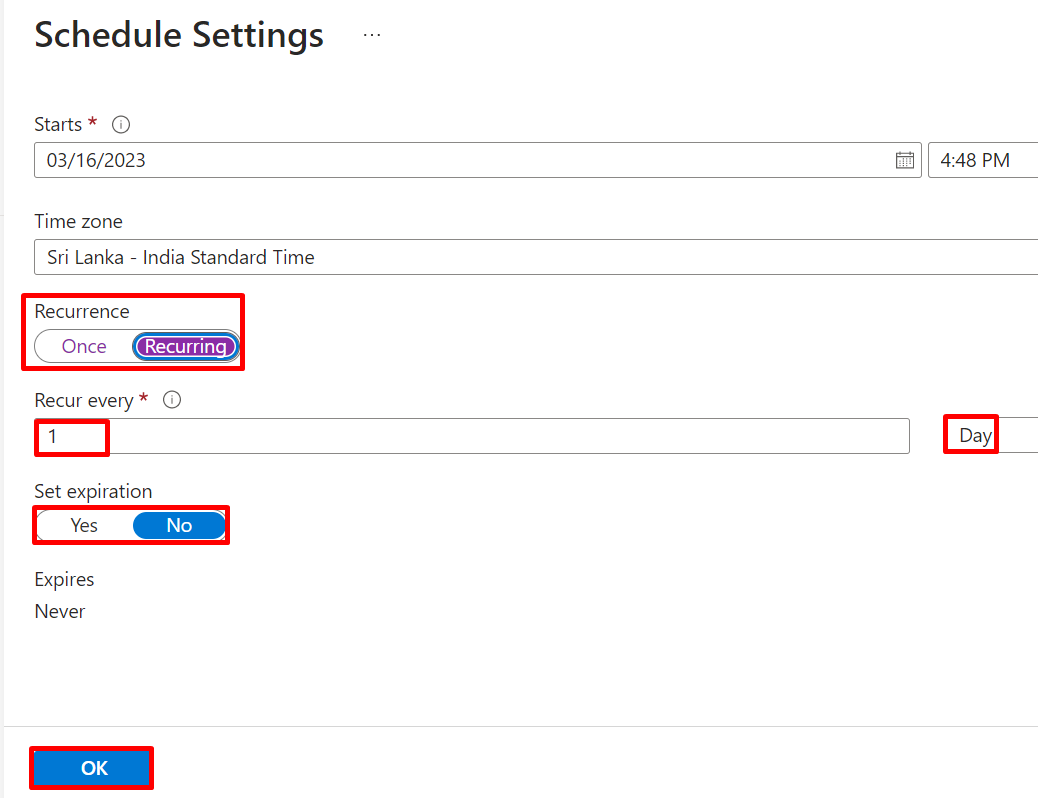Open the 4:48 PM time picker
The height and width of the screenshot is (798, 1038).
[x=983, y=160]
